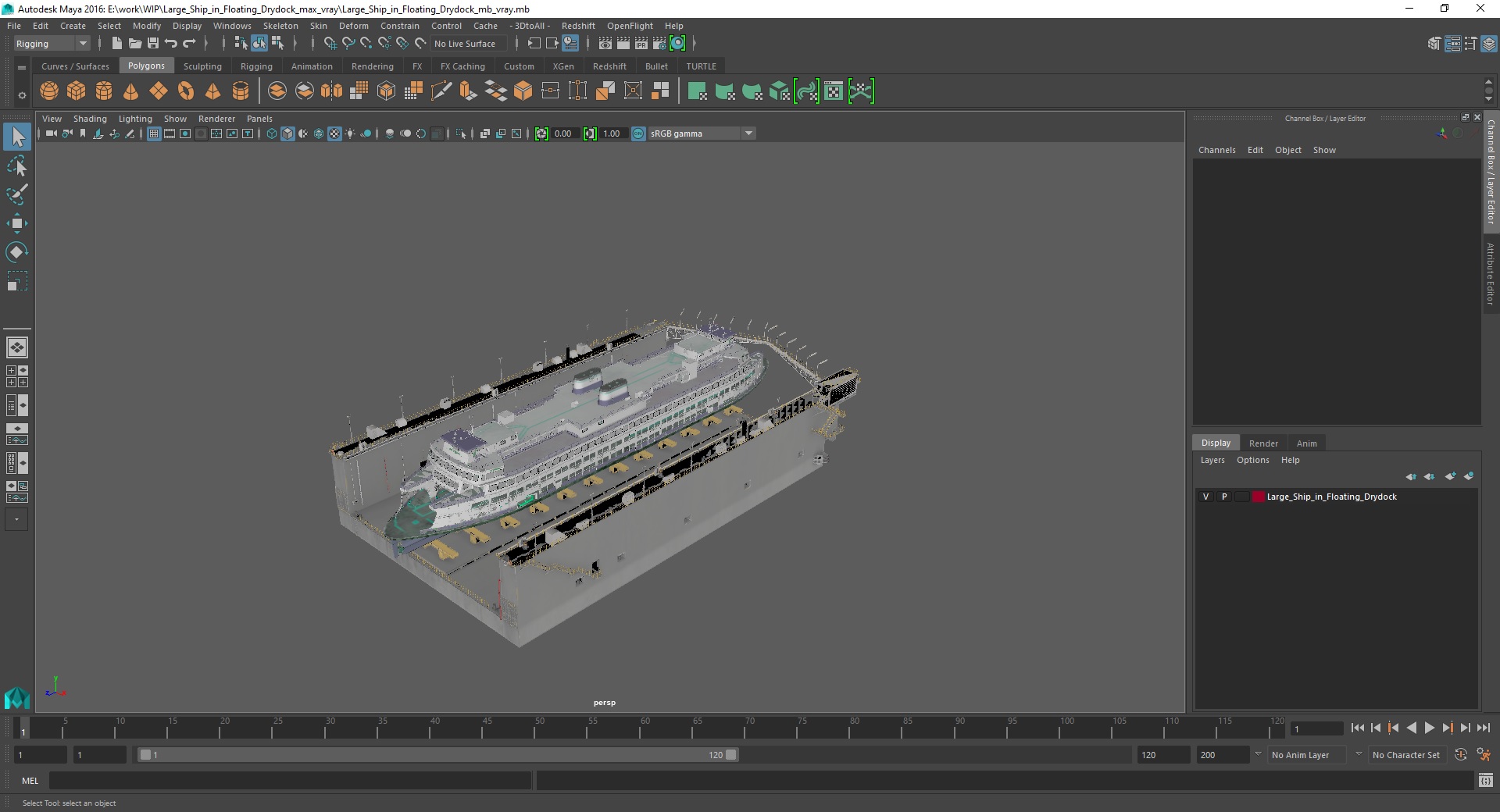Image resolution: width=1500 pixels, height=812 pixels.
Task: Play animation forwards
Action: (1429, 728)
